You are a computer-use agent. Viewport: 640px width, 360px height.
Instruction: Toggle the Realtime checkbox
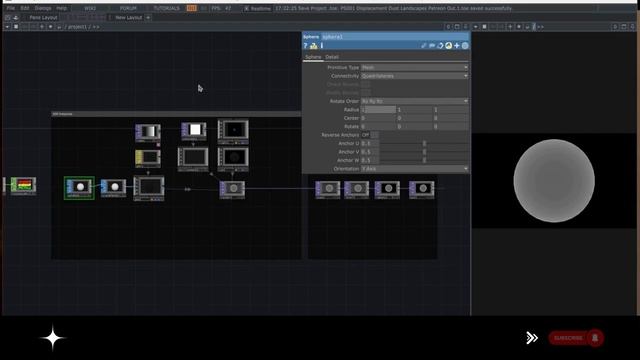pyautogui.click(x=247, y=8)
